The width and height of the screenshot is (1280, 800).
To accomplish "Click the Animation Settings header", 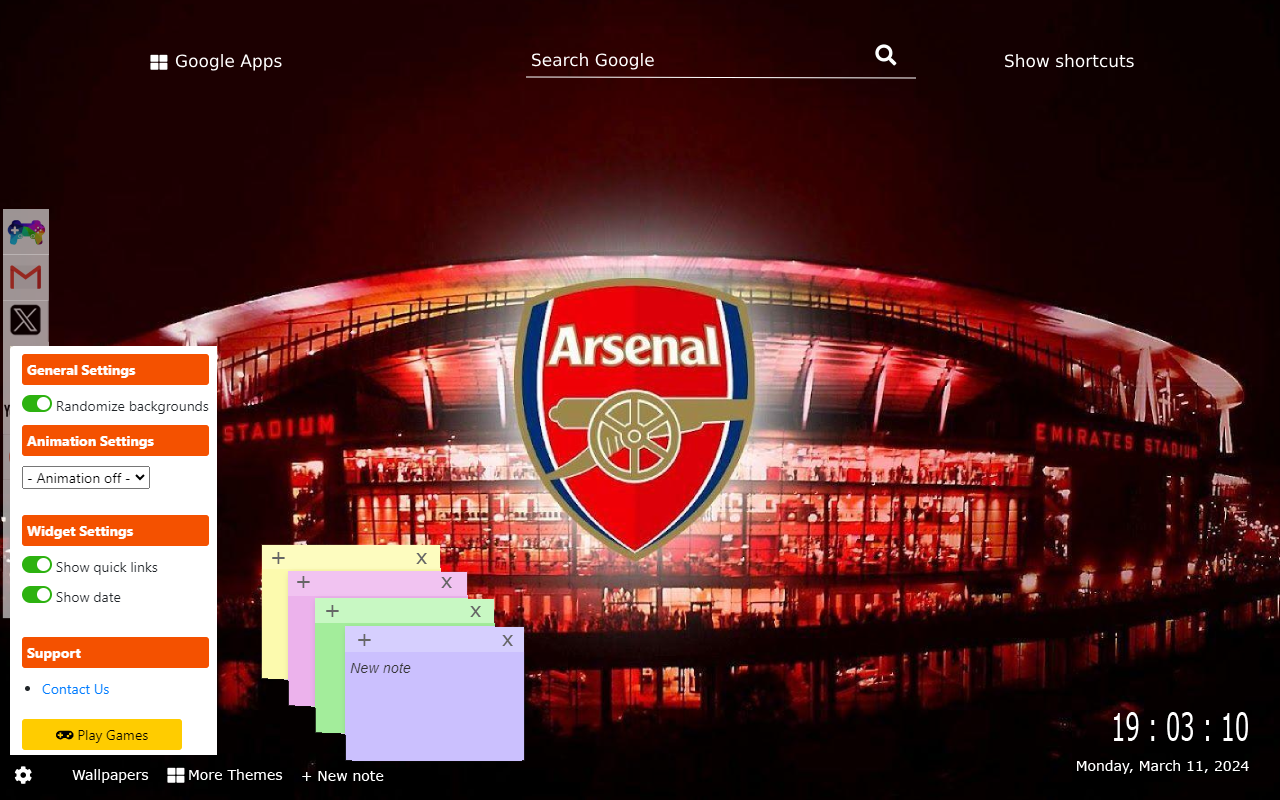I will point(115,440).
